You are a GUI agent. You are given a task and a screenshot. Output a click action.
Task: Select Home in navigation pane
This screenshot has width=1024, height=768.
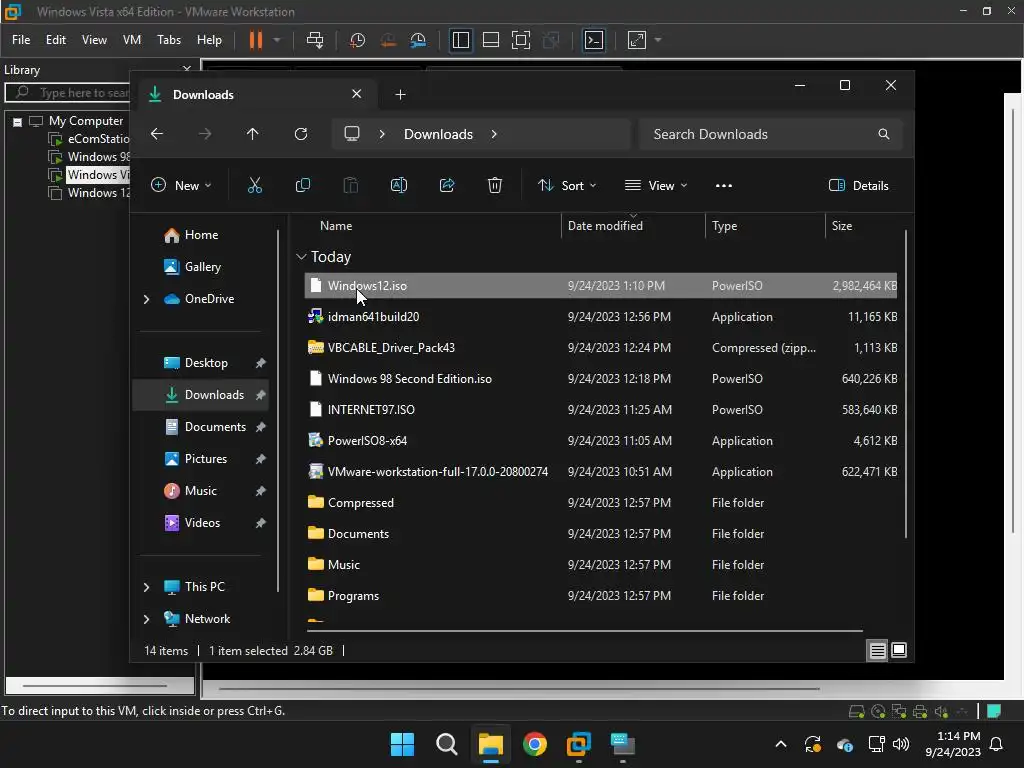[x=201, y=235]
